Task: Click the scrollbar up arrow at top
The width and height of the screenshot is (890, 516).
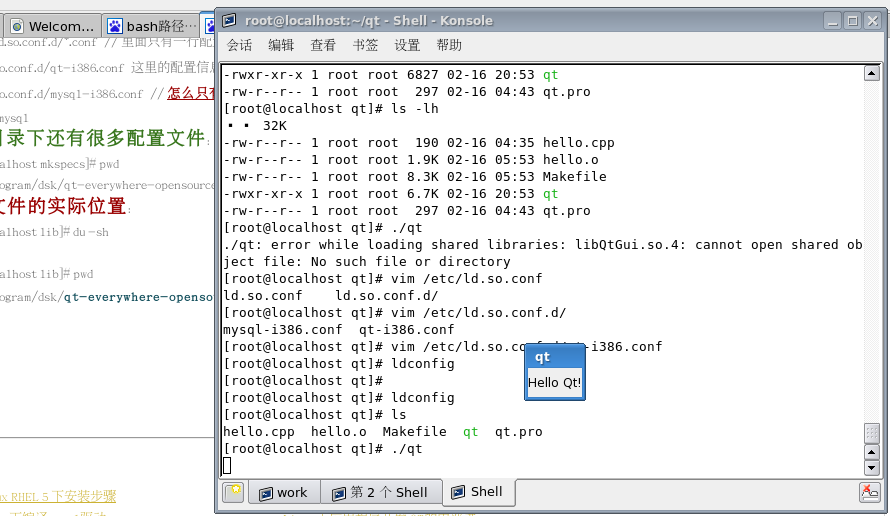Action: click(872, 73)
